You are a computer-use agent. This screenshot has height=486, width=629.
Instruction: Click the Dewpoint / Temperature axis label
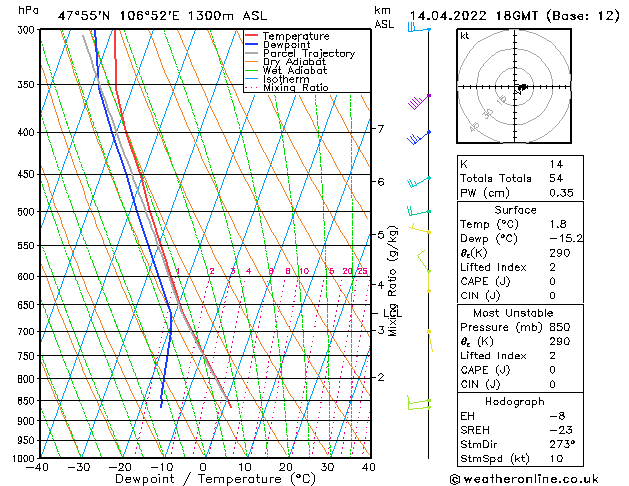click(203, 479)
